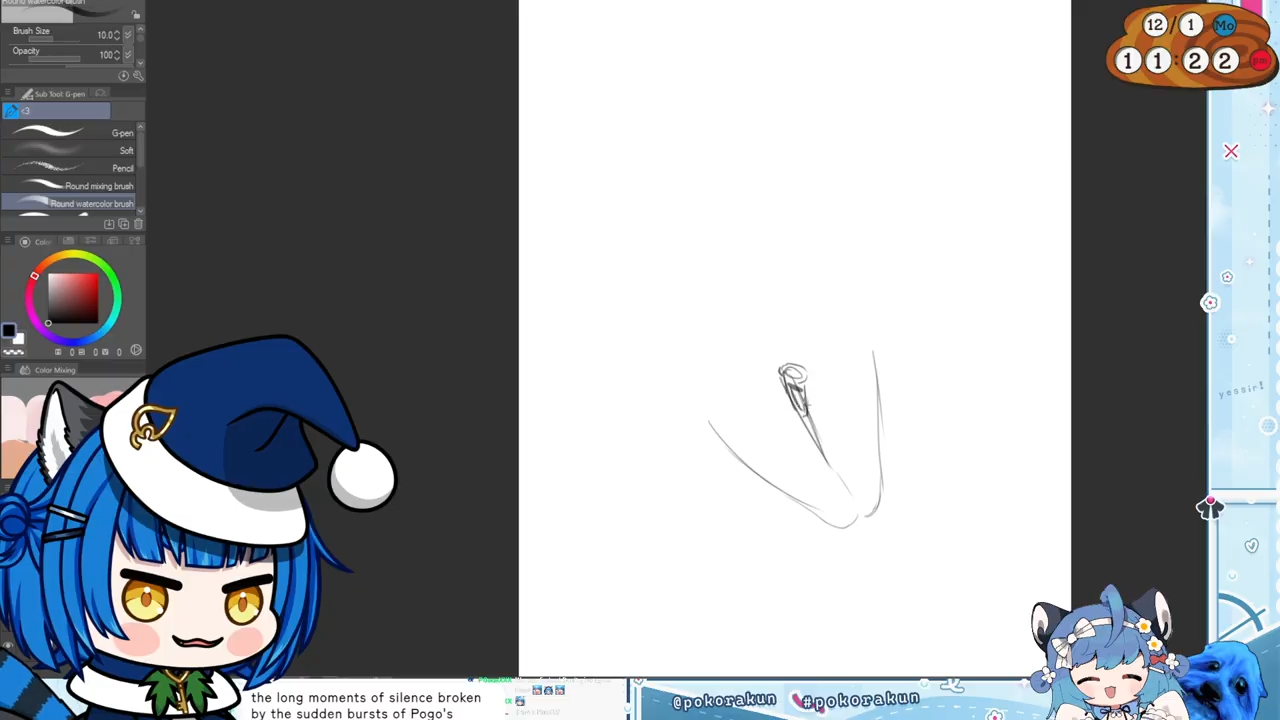Adjust the Opacity slider
1280x720 pixels.
point(55,59)
